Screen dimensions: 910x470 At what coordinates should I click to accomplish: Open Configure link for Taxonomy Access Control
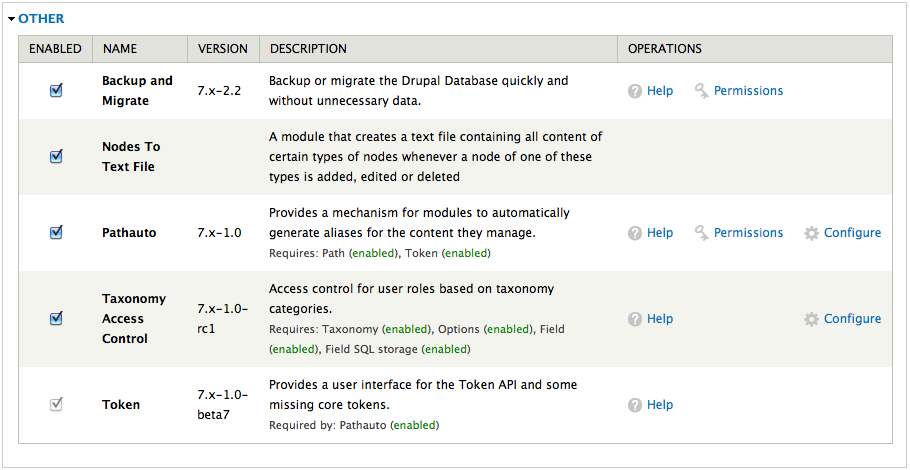853,319
